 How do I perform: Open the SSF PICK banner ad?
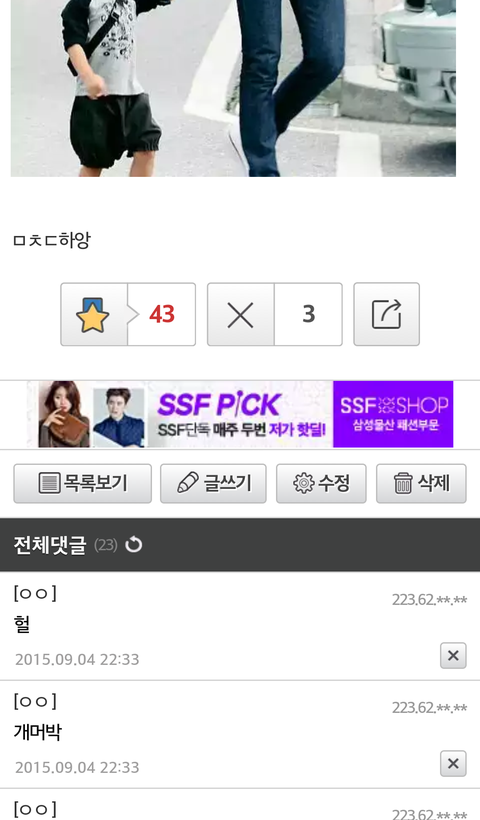coord(240,414)
